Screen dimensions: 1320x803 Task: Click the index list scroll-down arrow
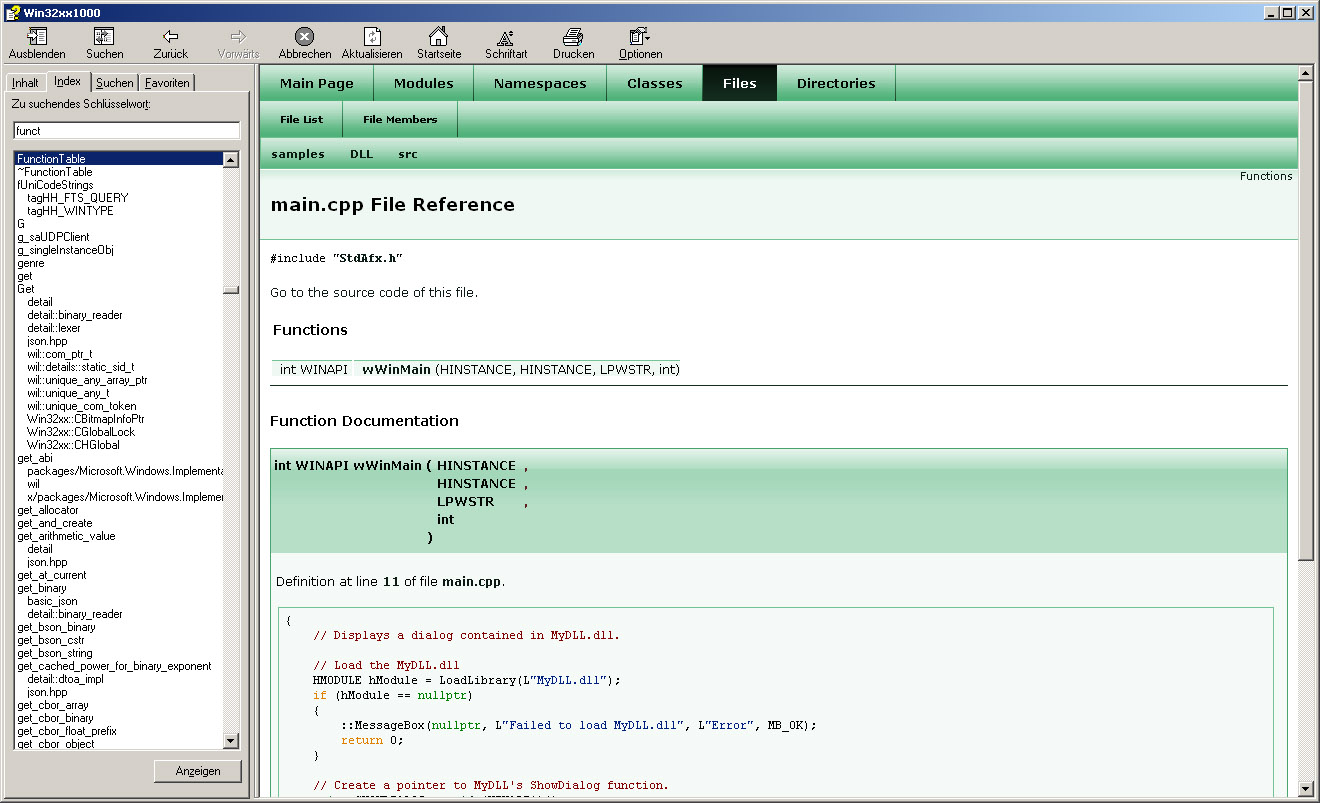pyautogui.click(x=231, y=741)
